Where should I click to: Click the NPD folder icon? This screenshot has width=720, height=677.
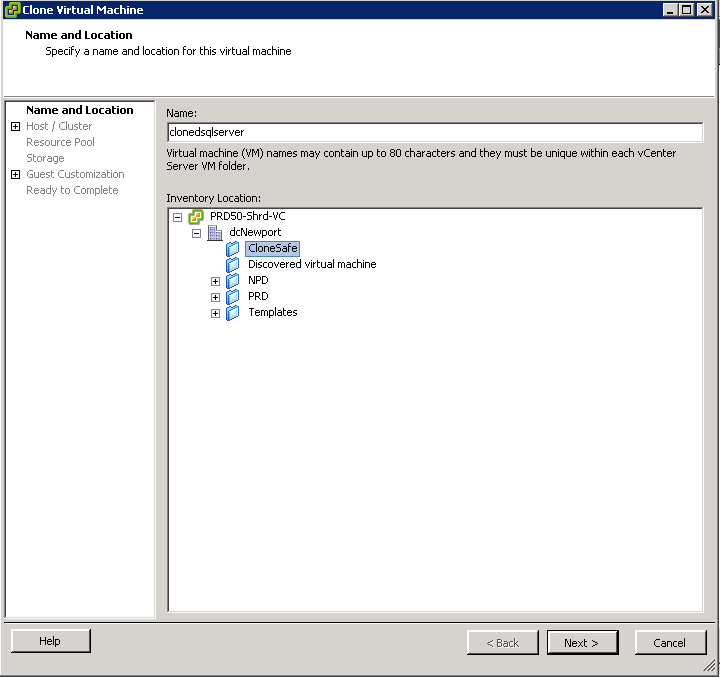233,281
